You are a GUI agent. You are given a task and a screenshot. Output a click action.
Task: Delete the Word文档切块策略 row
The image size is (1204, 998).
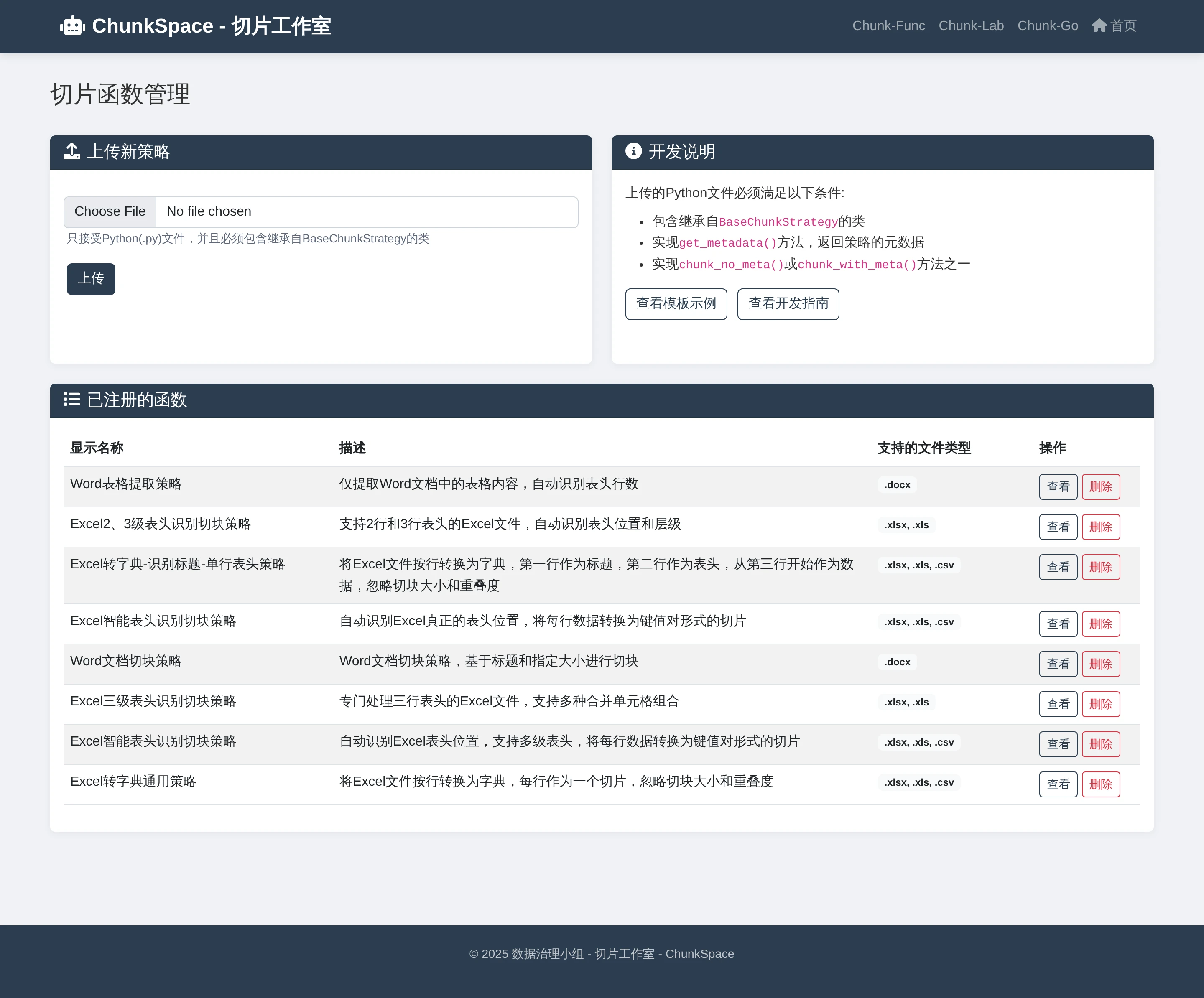click(x=1100, y=664)
